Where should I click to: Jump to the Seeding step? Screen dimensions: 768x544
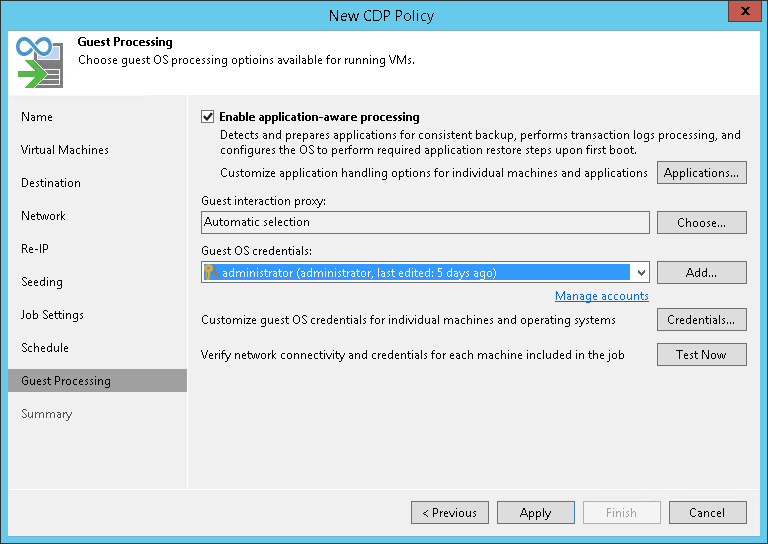tap(42, 282)
